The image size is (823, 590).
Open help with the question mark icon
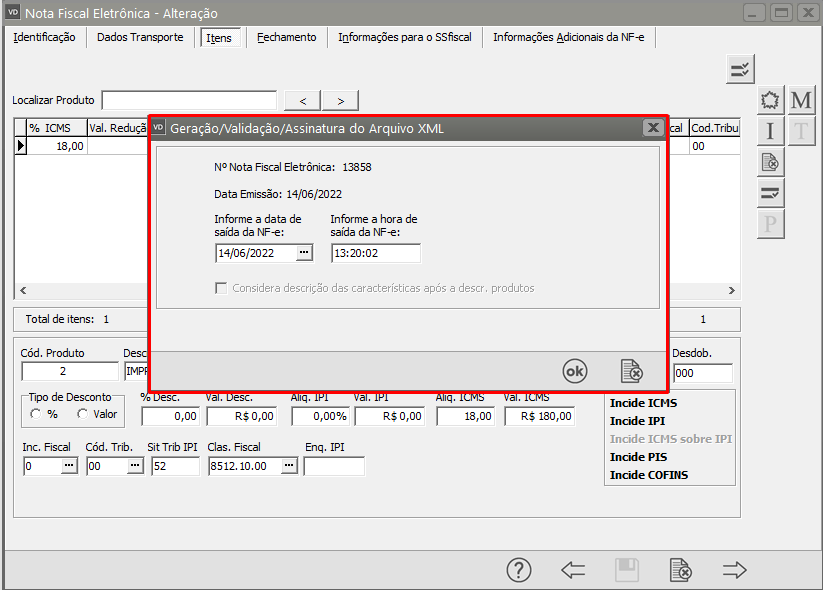(518, 570)
